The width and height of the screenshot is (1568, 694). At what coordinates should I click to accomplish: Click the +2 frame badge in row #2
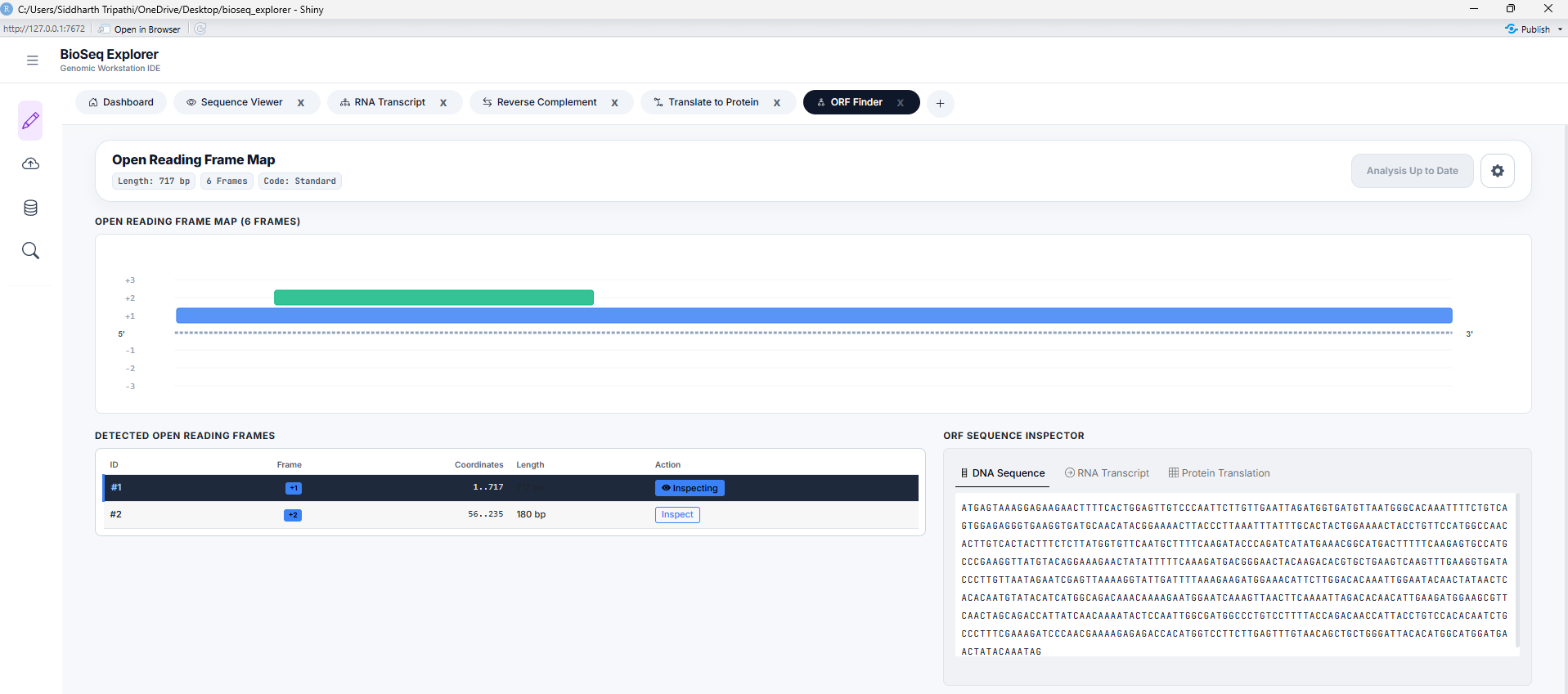293,515
